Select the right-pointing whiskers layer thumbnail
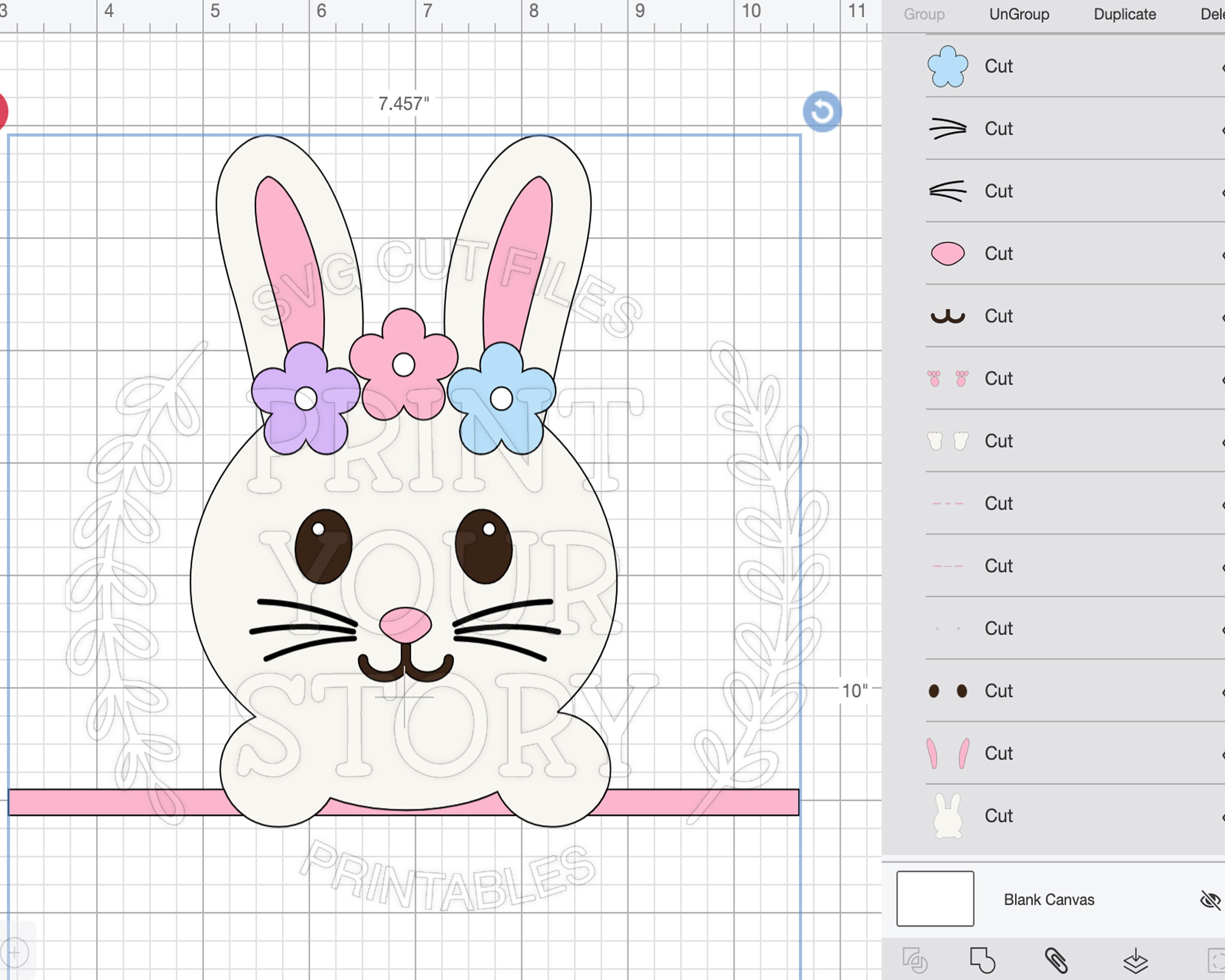Image resolution: width=1225 pixels, height=980 pixels. 948,128
